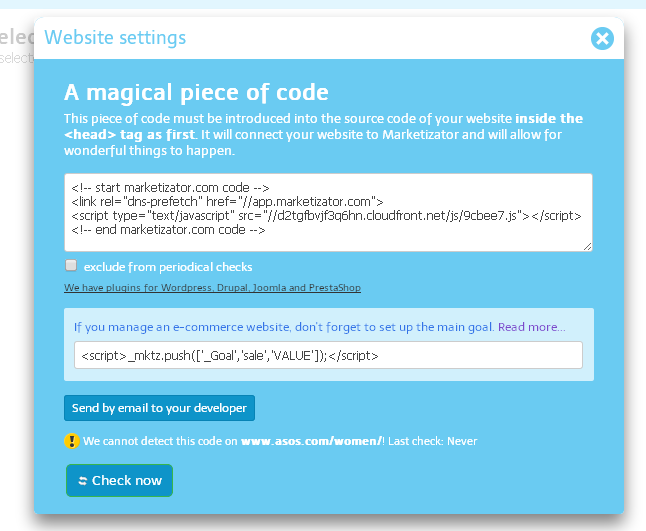Screen dimensions: 646x531
Task: Open plugins for Wordpress, Drupal, Joomla link
Action: click(x=212, y=288)
